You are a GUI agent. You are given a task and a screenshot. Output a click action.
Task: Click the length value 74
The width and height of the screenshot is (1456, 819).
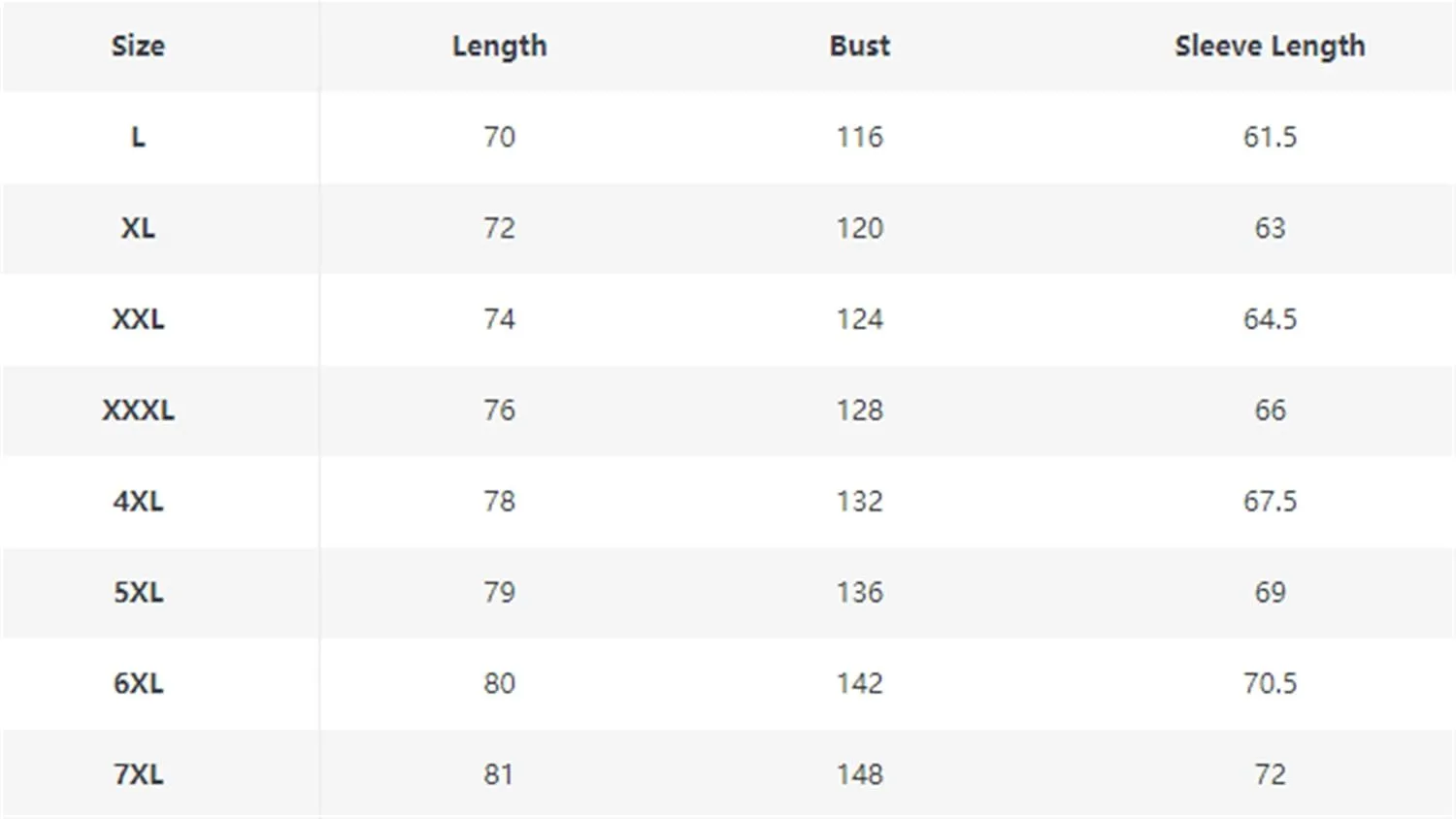click(499, 319)
